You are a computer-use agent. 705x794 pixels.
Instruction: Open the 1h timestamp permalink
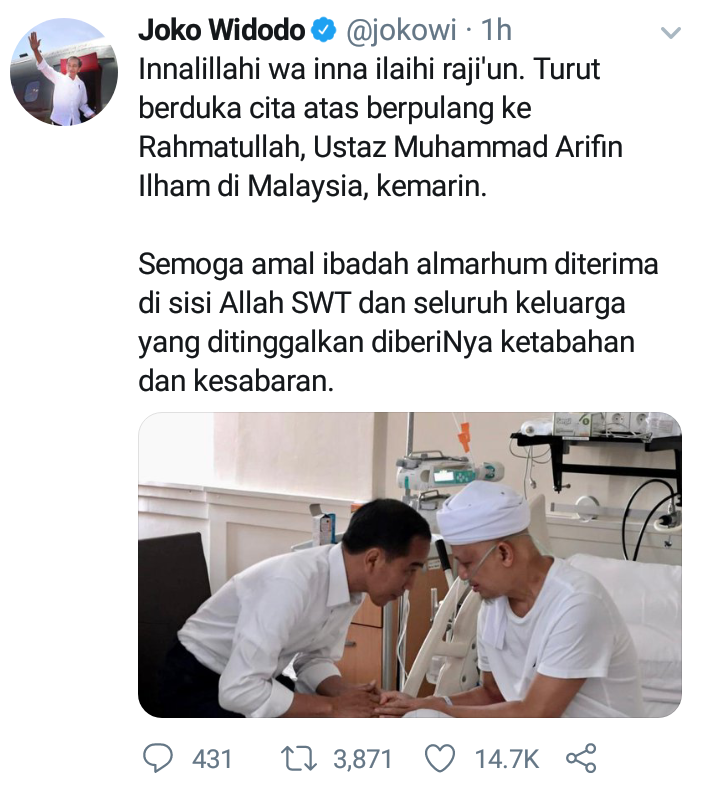pyautogui.click(x=496, y=30)
